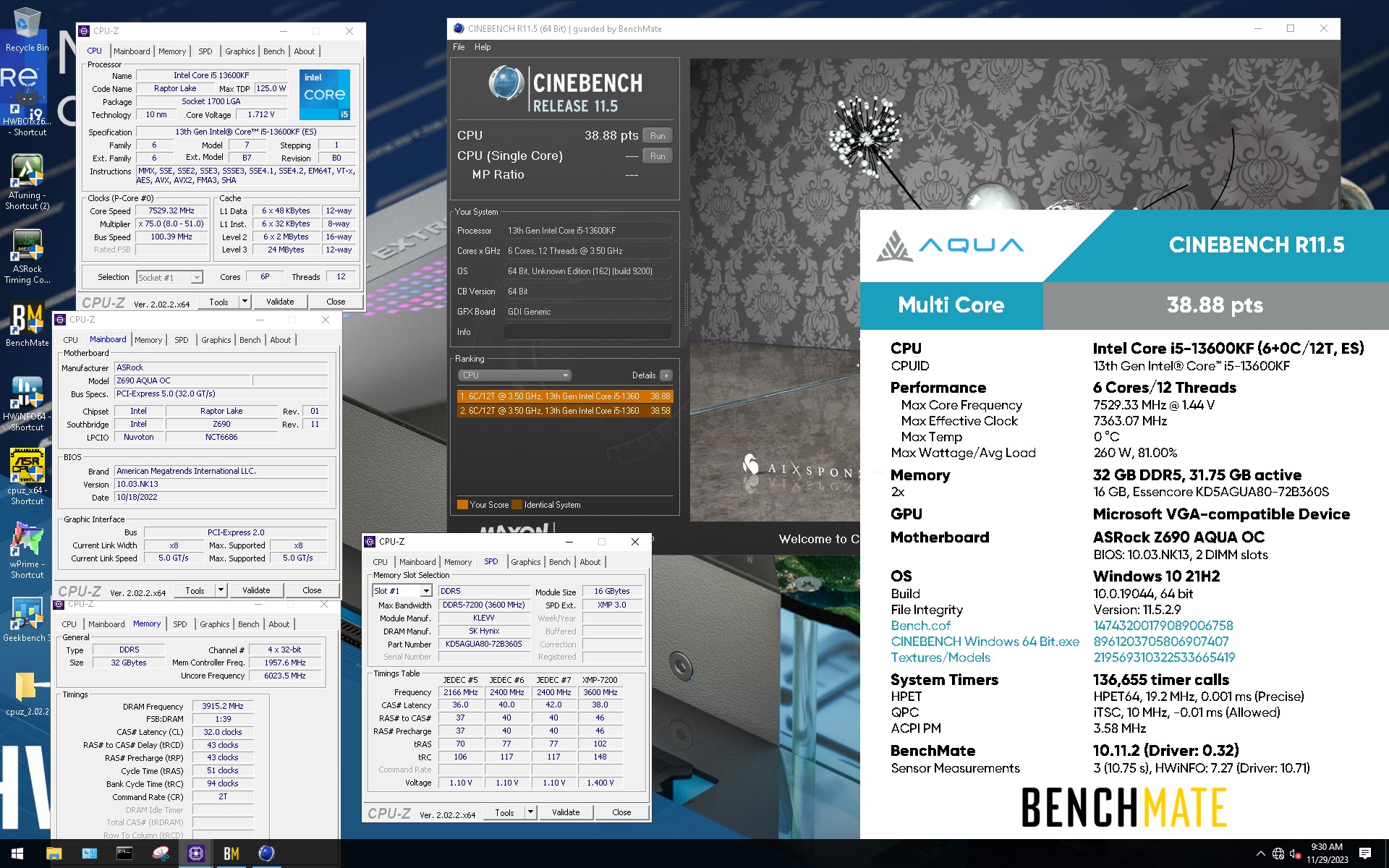
Task: Click the muted volume tray icon
Action: [1295, 854]
